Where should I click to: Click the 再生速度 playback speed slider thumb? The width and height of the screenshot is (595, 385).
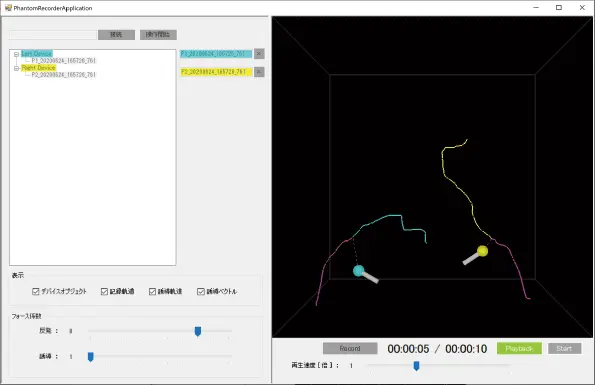tap(416, 366)
